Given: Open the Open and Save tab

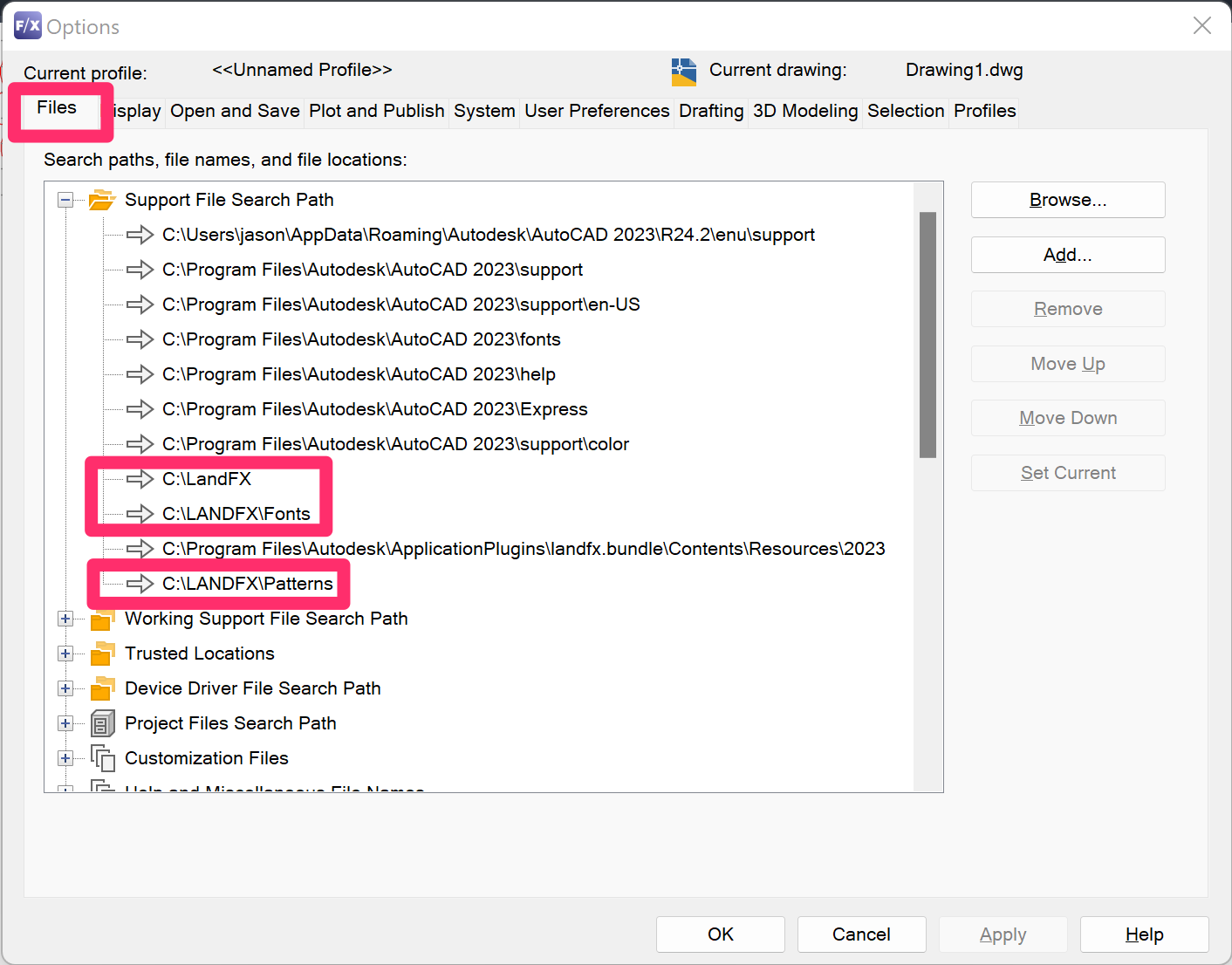Looking at the screenshot, I should click(x=235, y=111).
